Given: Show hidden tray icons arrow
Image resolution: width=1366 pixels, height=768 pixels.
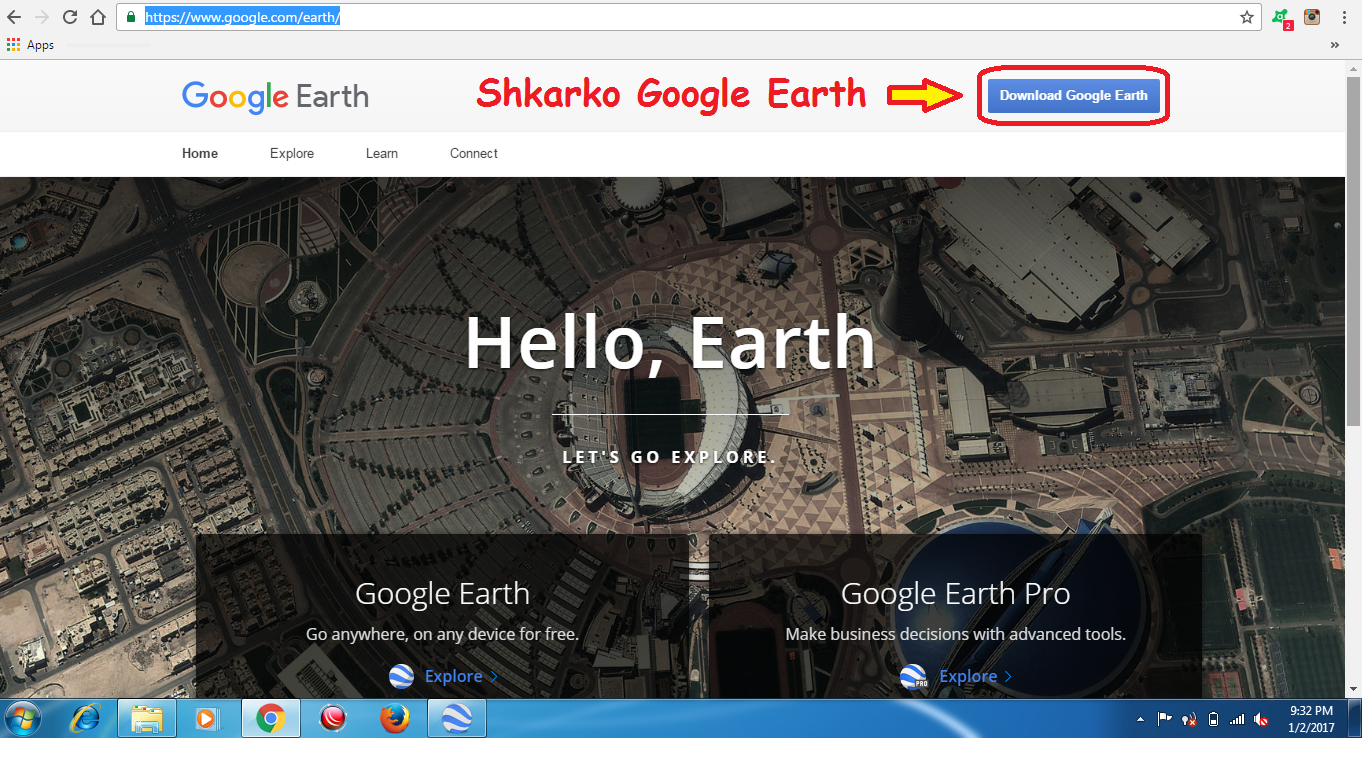Looking at the screenshot, I should [1141, 720].
